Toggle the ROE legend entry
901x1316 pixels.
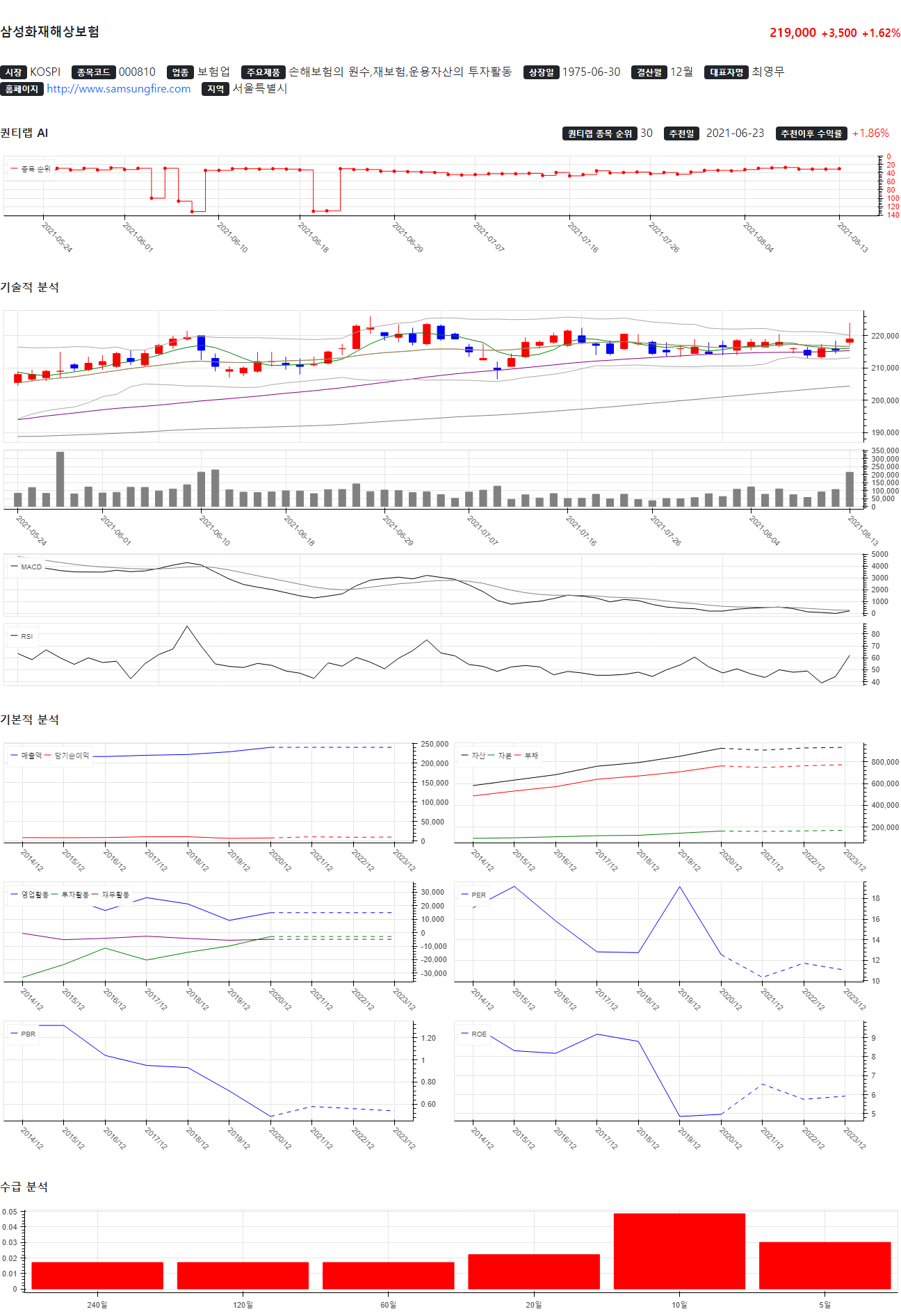473,1034
